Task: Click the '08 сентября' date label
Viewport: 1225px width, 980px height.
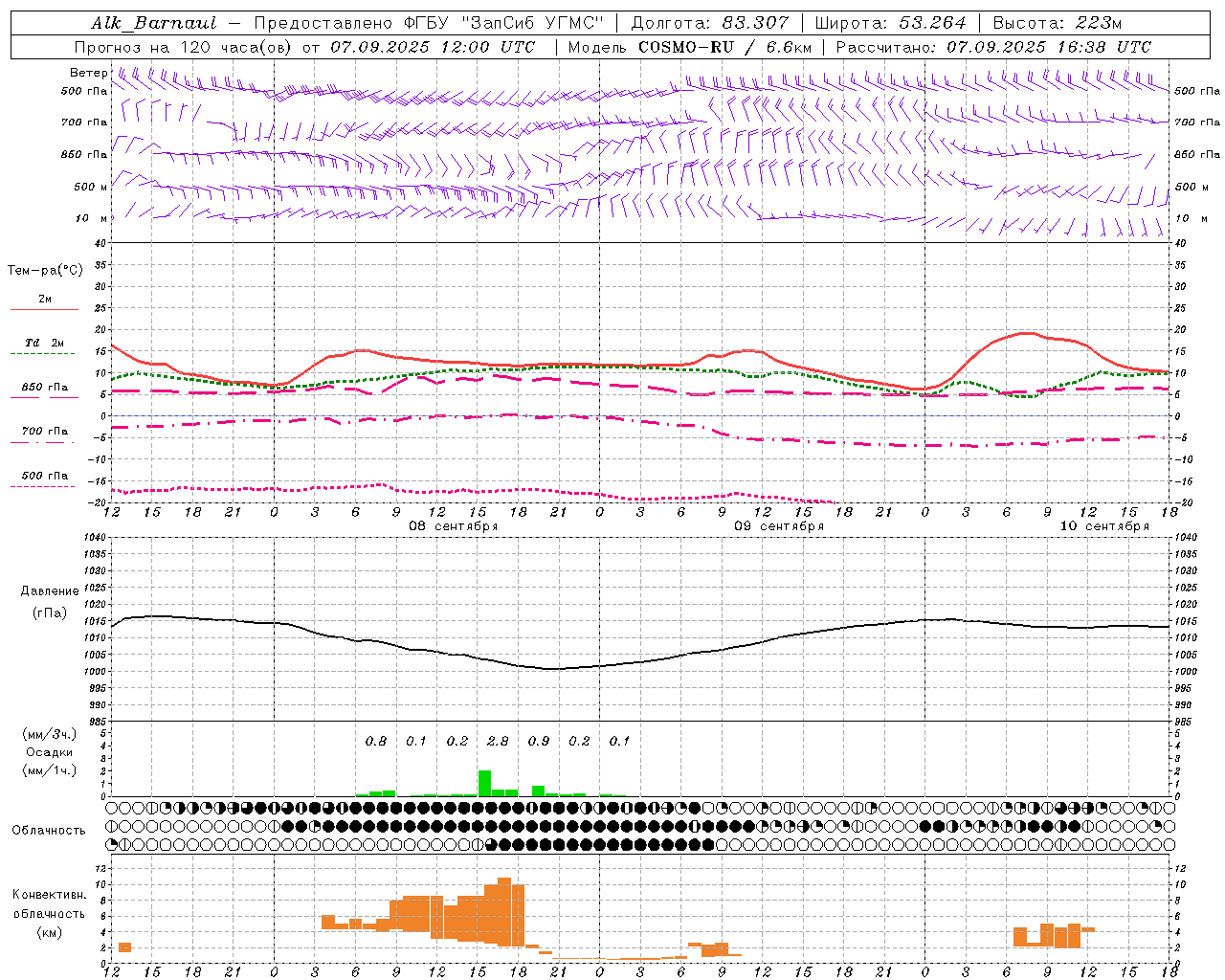Action: (x=454, y=526)
